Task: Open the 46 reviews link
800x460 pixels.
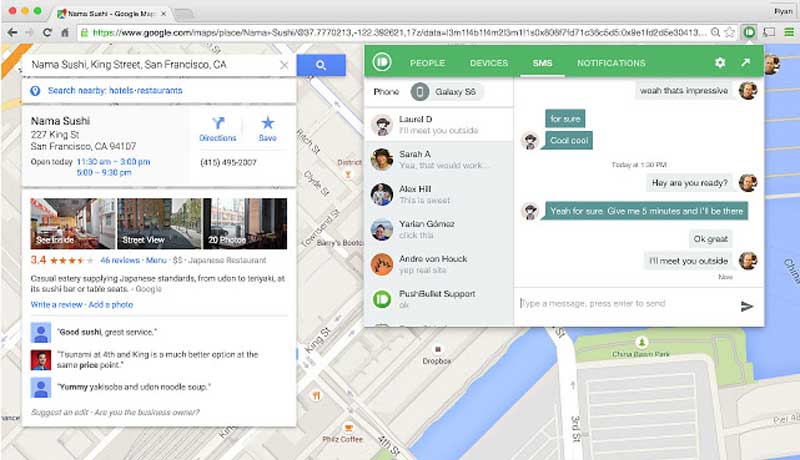Action: 120,260
